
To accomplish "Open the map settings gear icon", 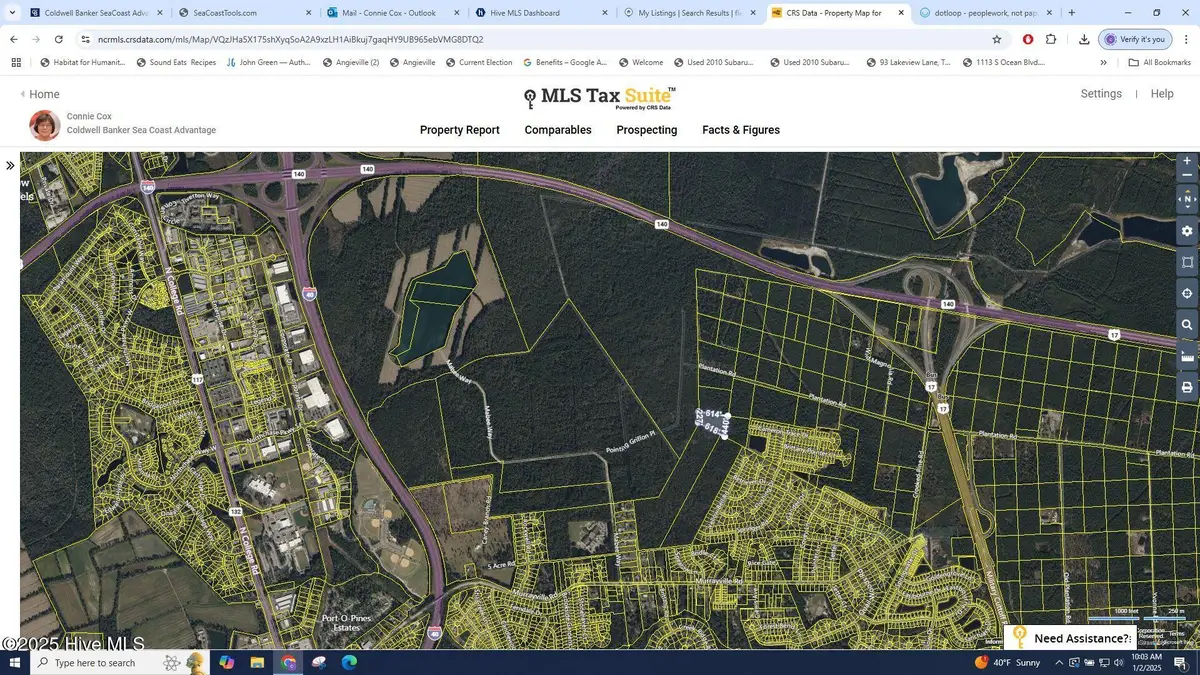I will click(x=1188, y=230).
